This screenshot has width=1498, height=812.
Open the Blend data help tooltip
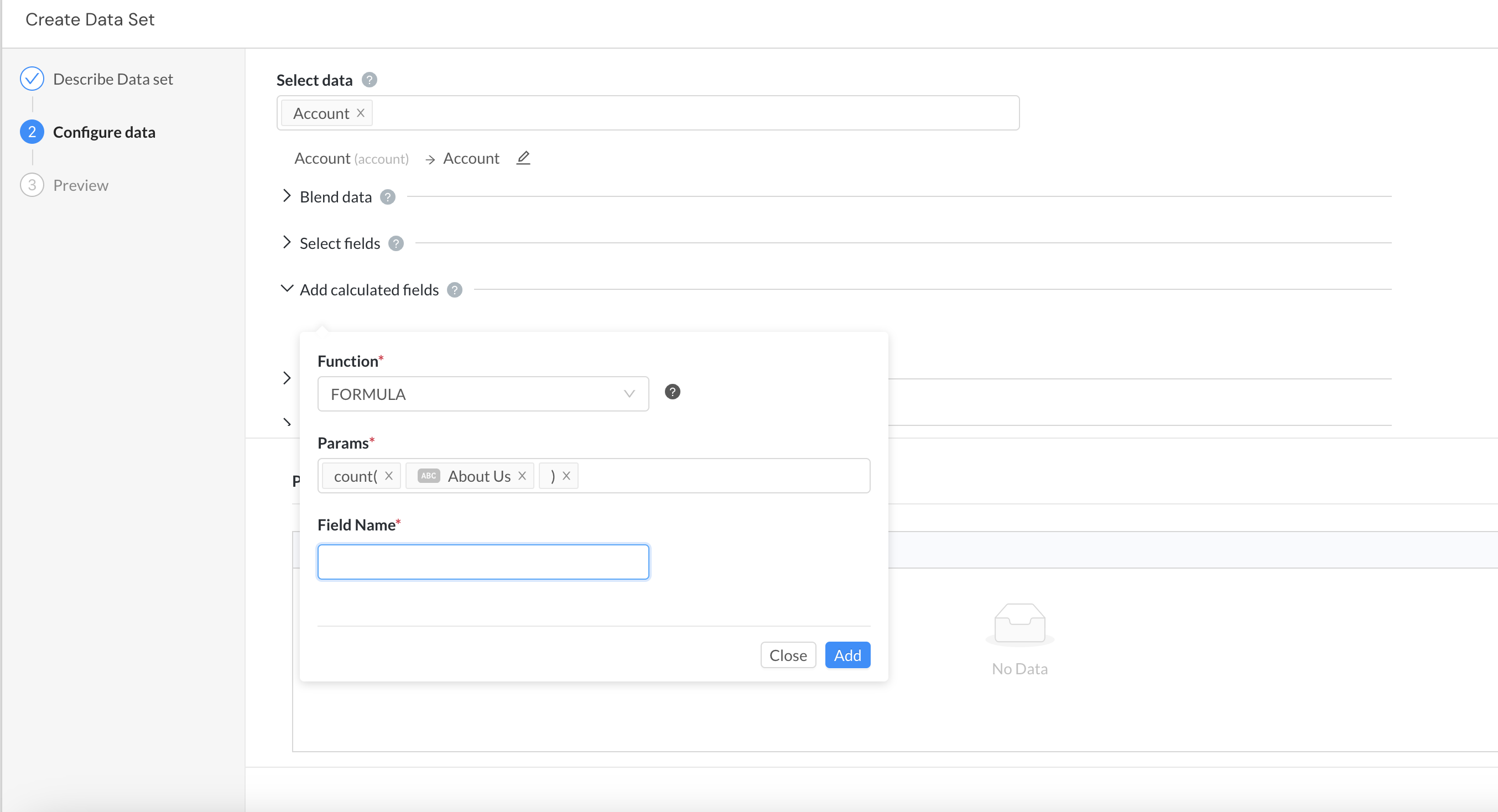[388, 197]
